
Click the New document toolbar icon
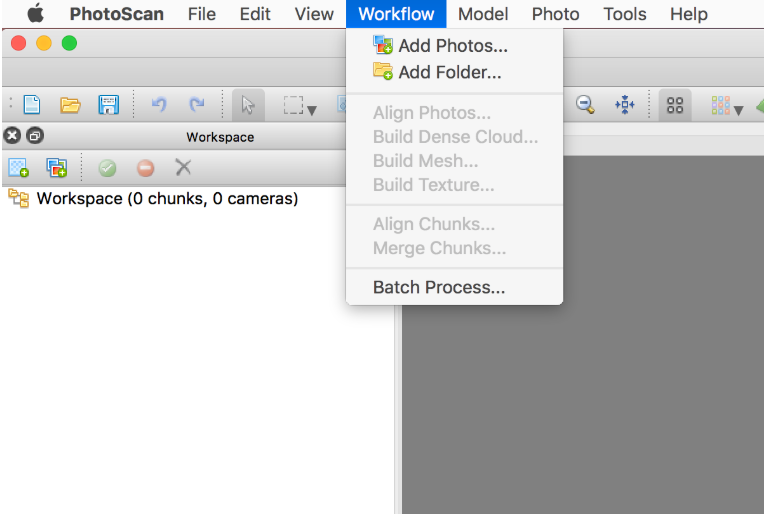[x=32, y=105]
